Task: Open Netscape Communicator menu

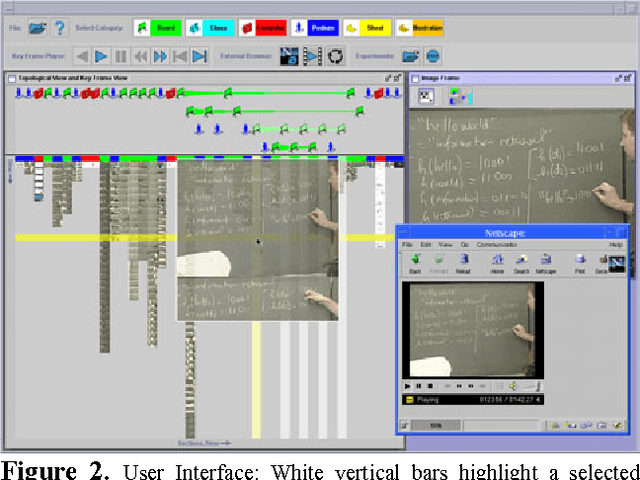Action: (497, 244)
